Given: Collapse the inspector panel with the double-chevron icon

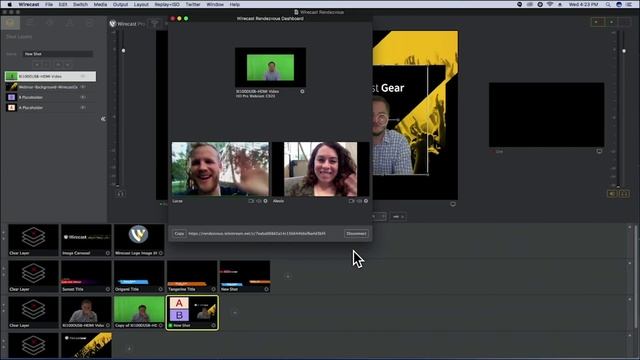Looking at the screenshot, I should click(x=103, y=119).
